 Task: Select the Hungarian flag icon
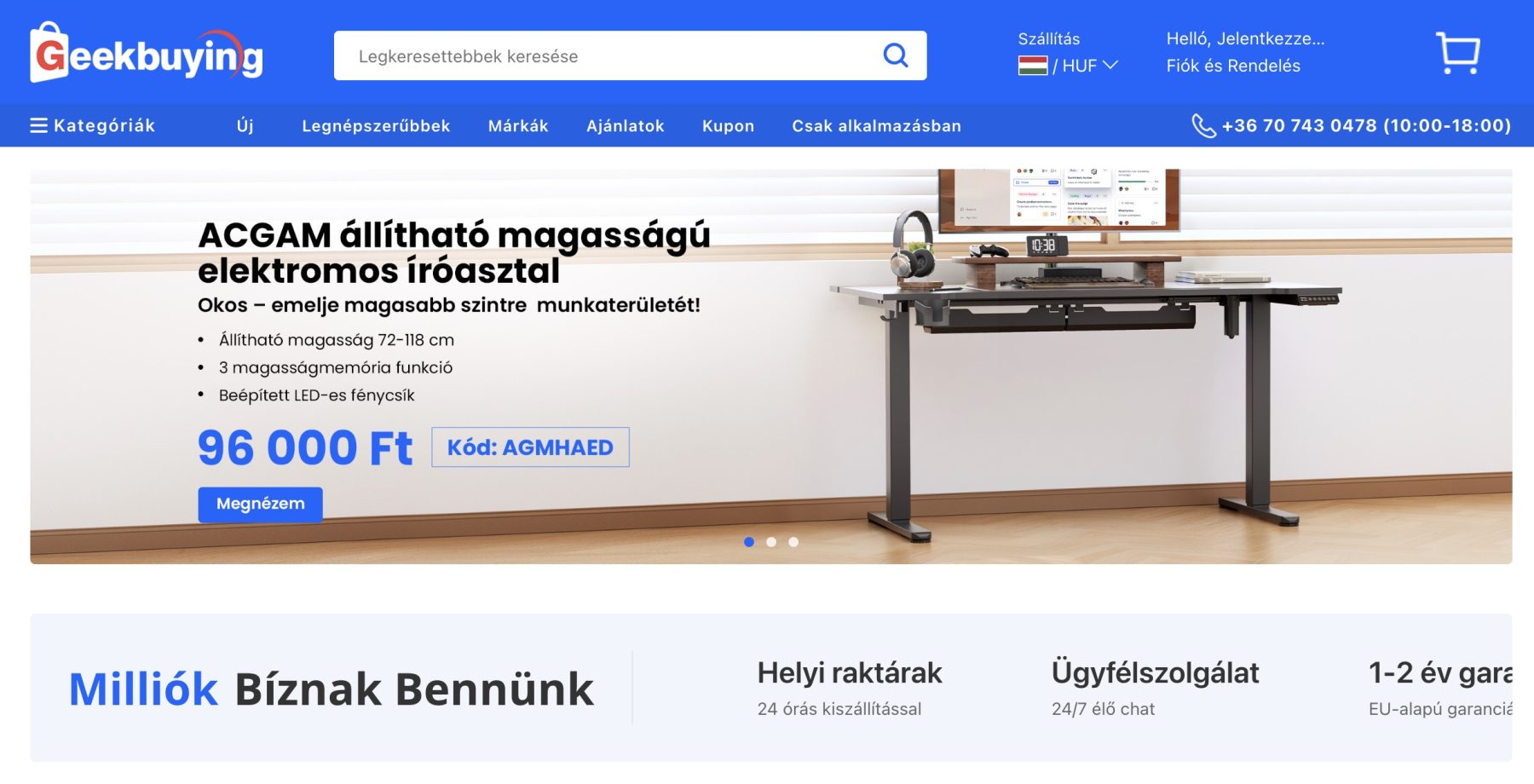1033,66
